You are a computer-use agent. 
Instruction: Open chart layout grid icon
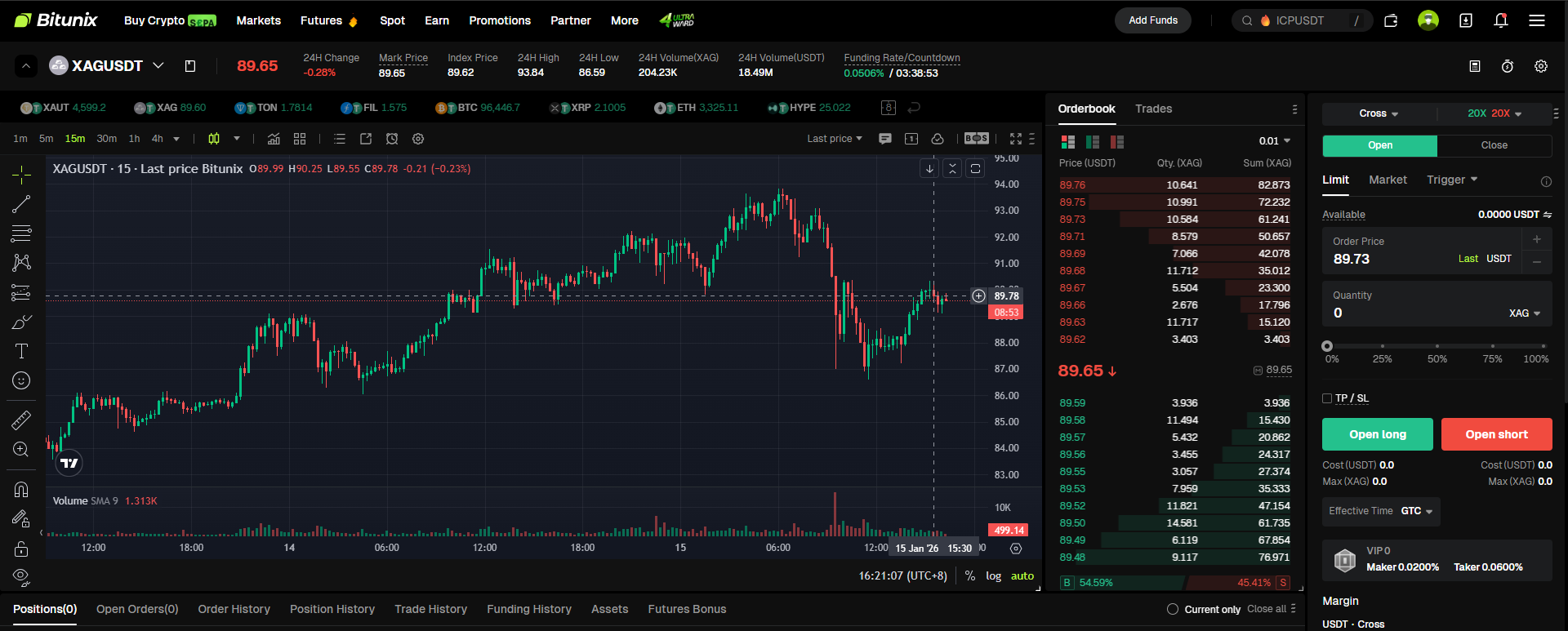[x=300, y=139]
